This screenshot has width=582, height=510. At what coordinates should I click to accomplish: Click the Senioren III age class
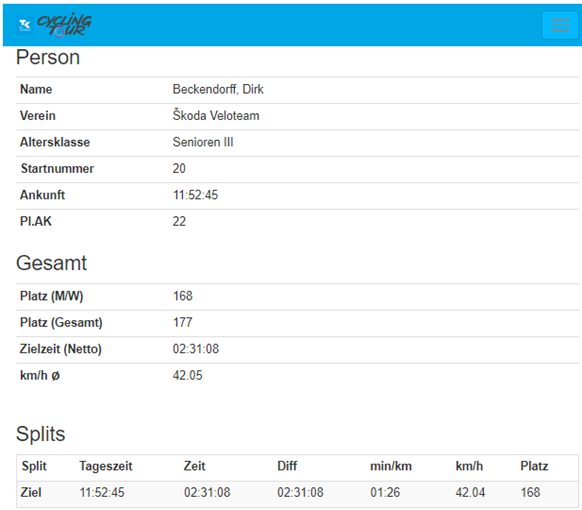coord(203,142)
